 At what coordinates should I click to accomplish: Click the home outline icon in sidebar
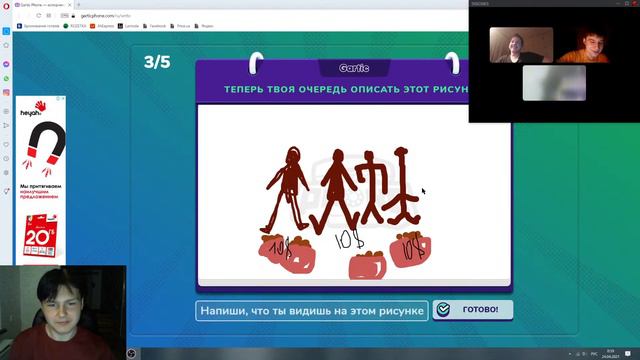click(x=6, y=45)
